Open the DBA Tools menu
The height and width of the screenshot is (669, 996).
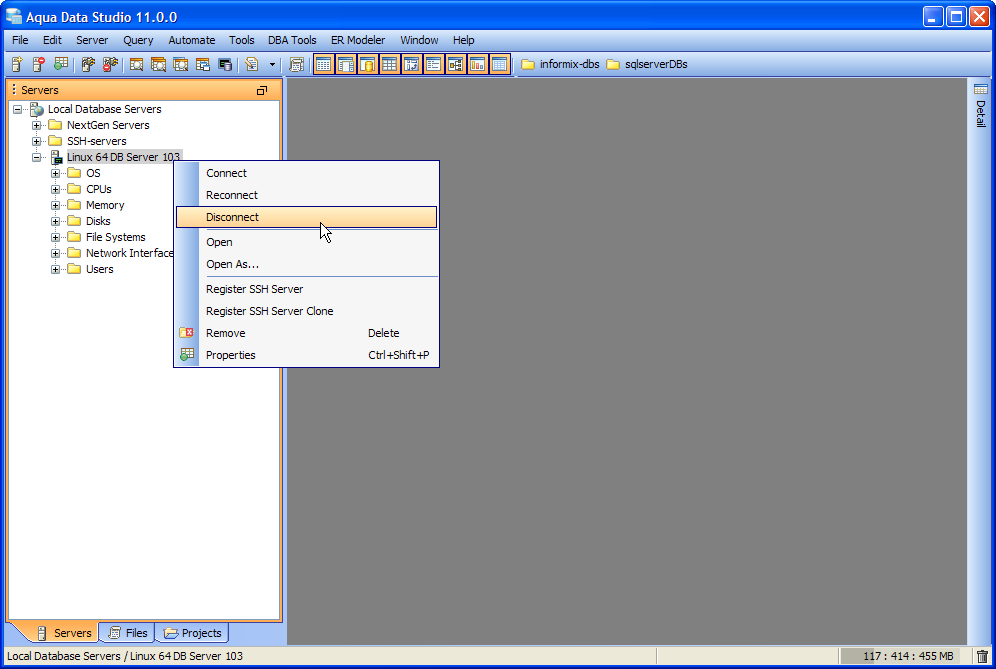tap(292, 40)
